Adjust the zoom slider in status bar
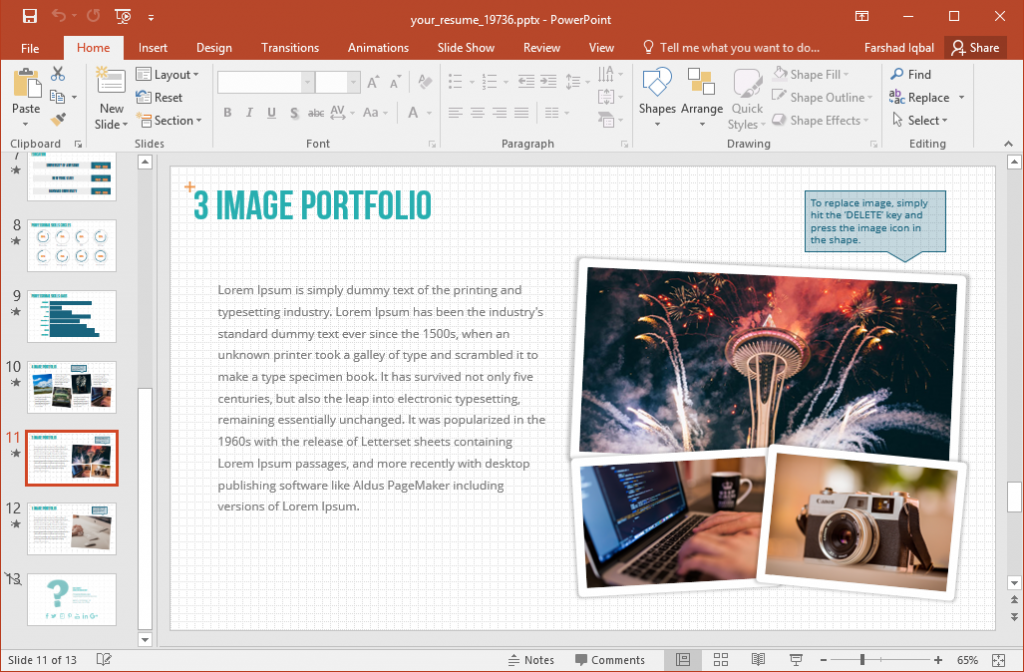1024x672 pixels. [862, 659]
